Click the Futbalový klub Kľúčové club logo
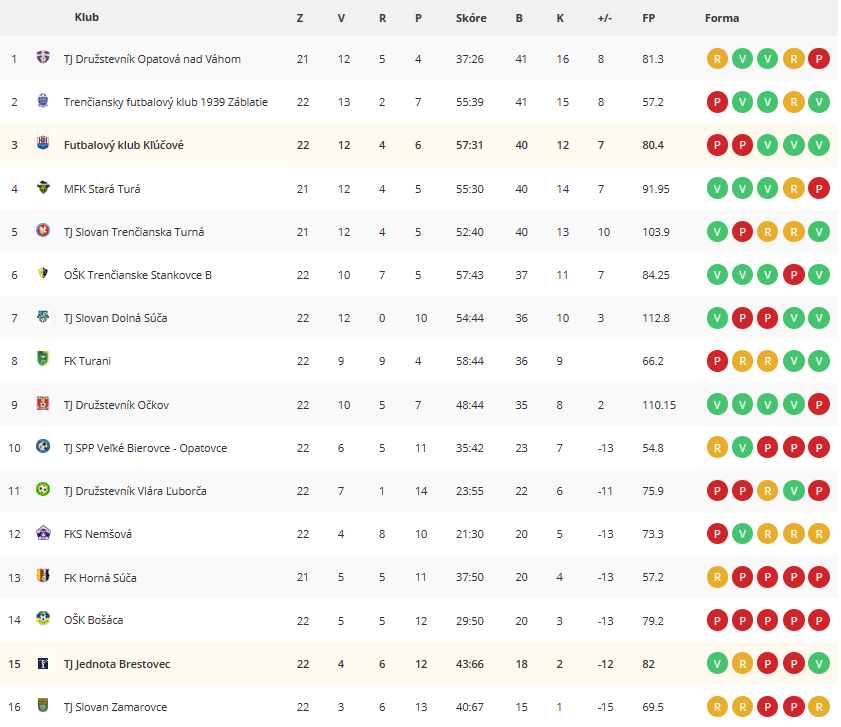Screen dimensions: 841x727 tap(43, 143)
